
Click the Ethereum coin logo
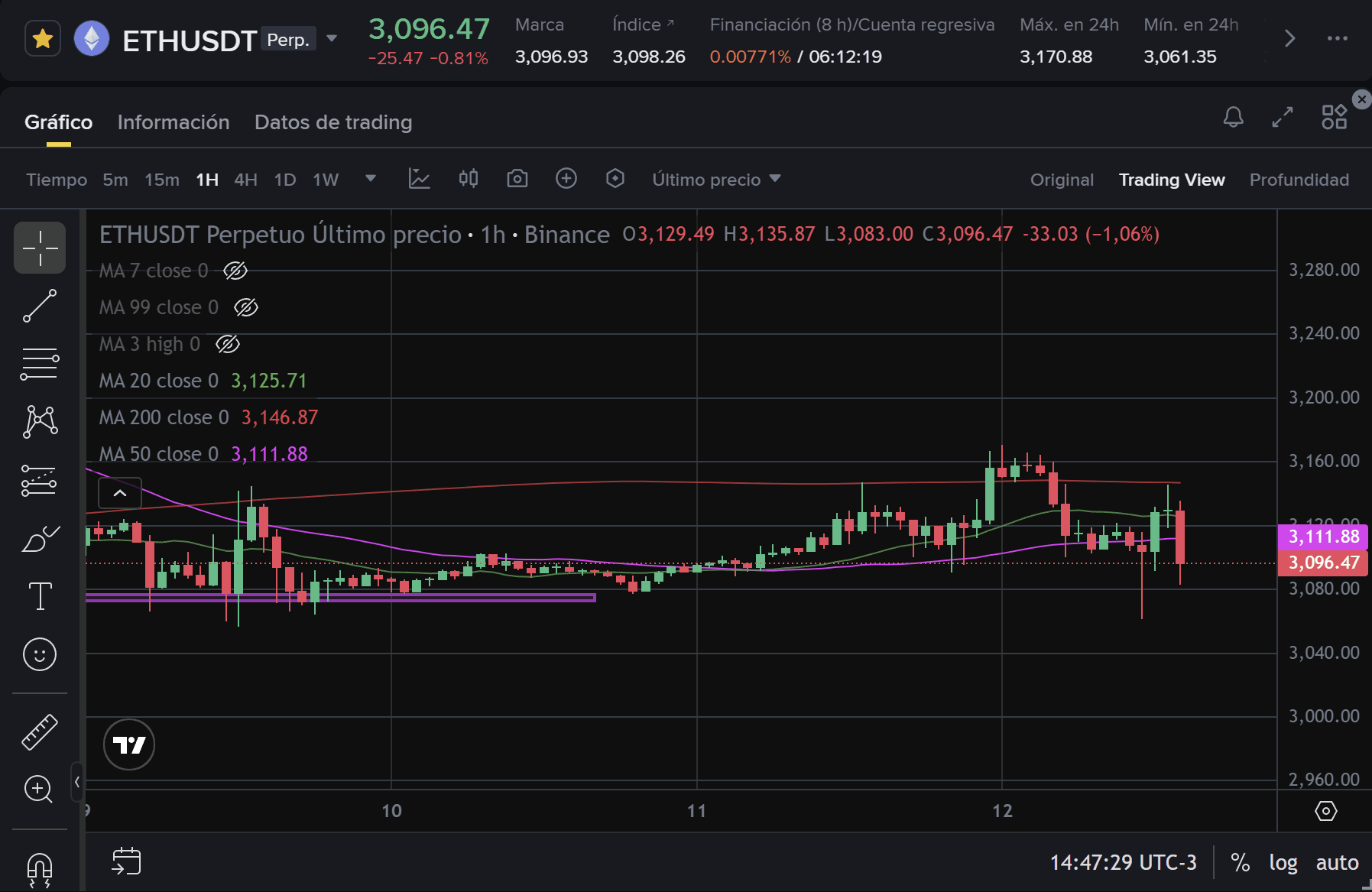(92, 38)
